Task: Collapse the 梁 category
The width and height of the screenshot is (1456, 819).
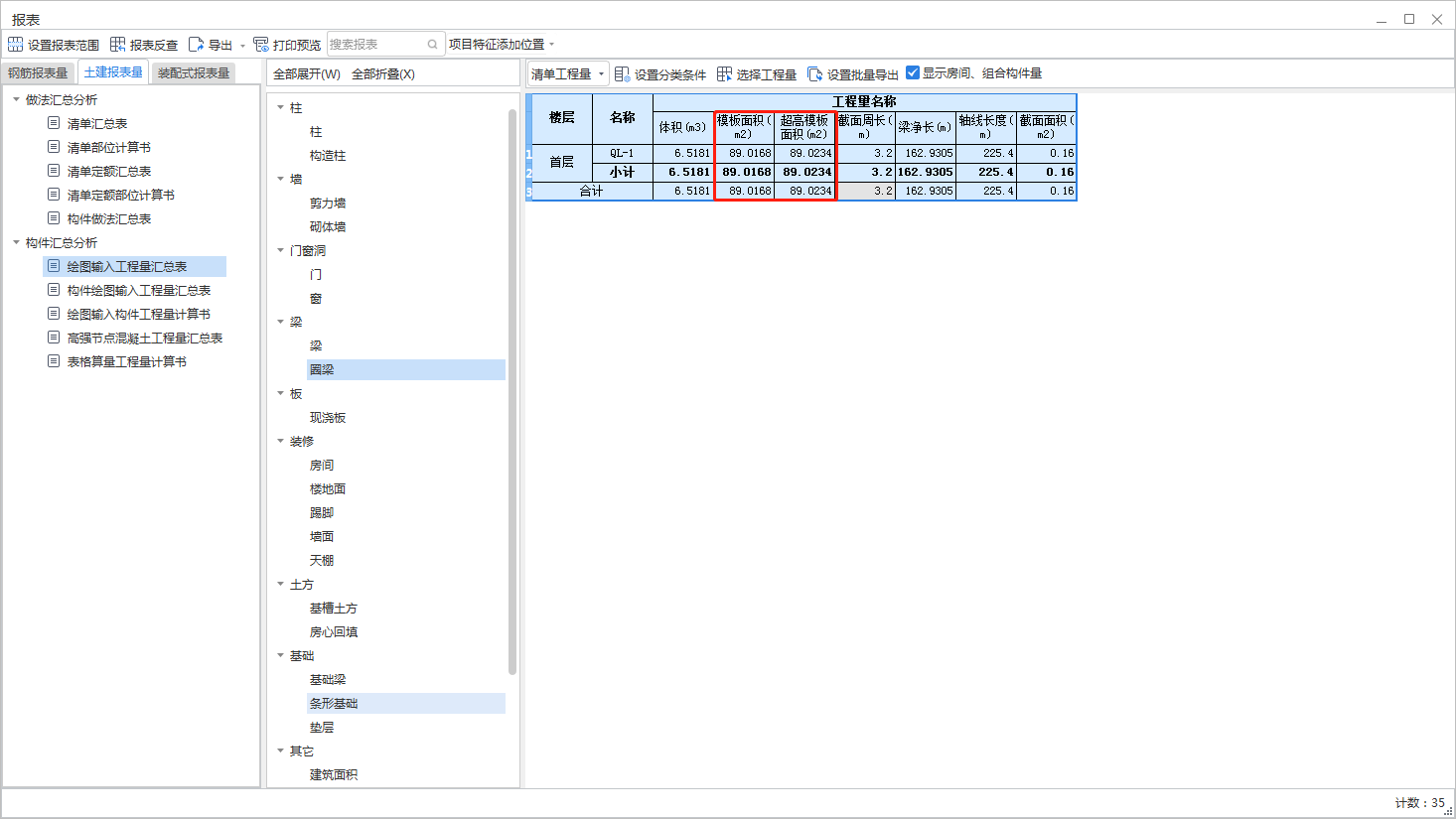Action: (280, 322)
